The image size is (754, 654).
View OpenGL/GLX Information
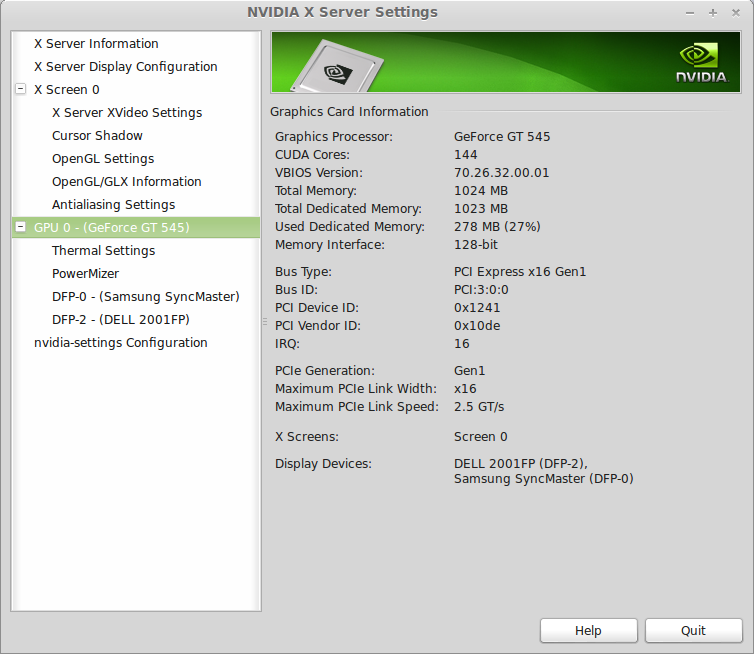(x=126, y=182)
